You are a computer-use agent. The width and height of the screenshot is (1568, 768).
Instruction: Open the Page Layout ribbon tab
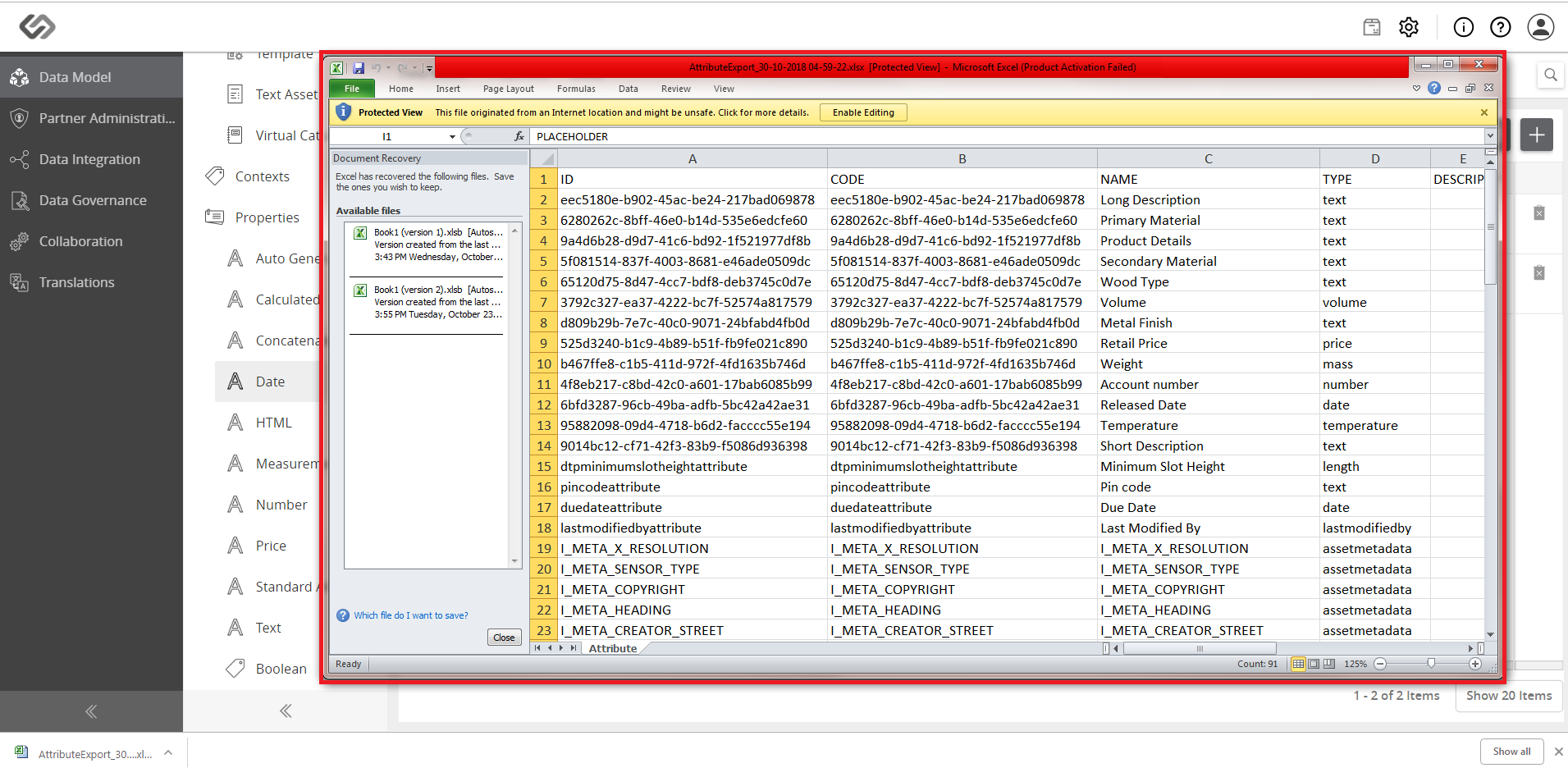(509, 89)
